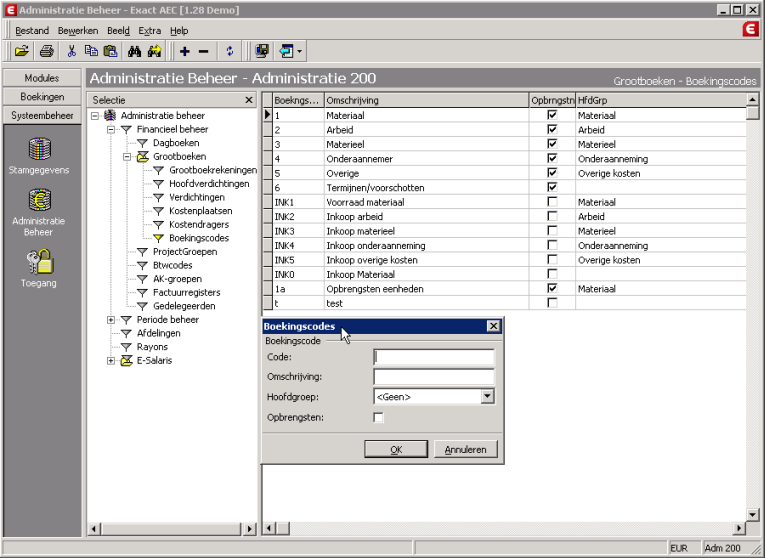
Task: Select Grootboekrekeningen in the tree
Action: click(x=213, y=170)
